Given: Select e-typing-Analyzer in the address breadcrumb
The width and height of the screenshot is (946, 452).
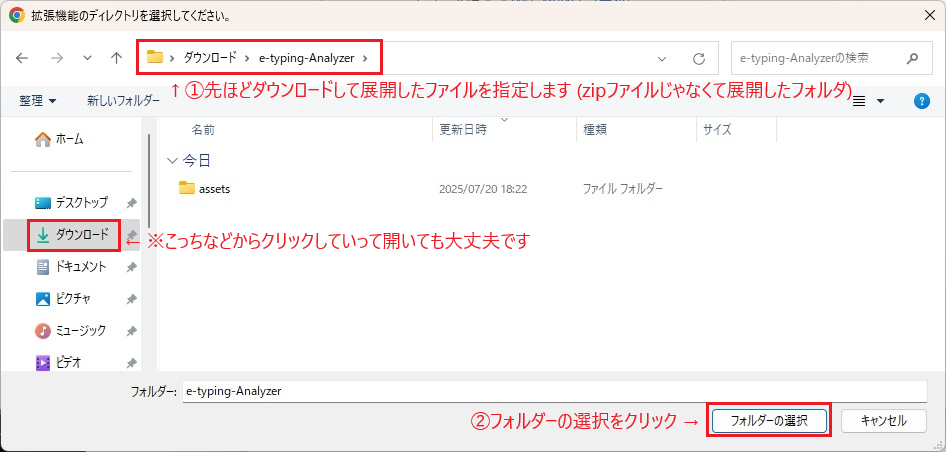Looking at the screenshot, I should point(306,58).
